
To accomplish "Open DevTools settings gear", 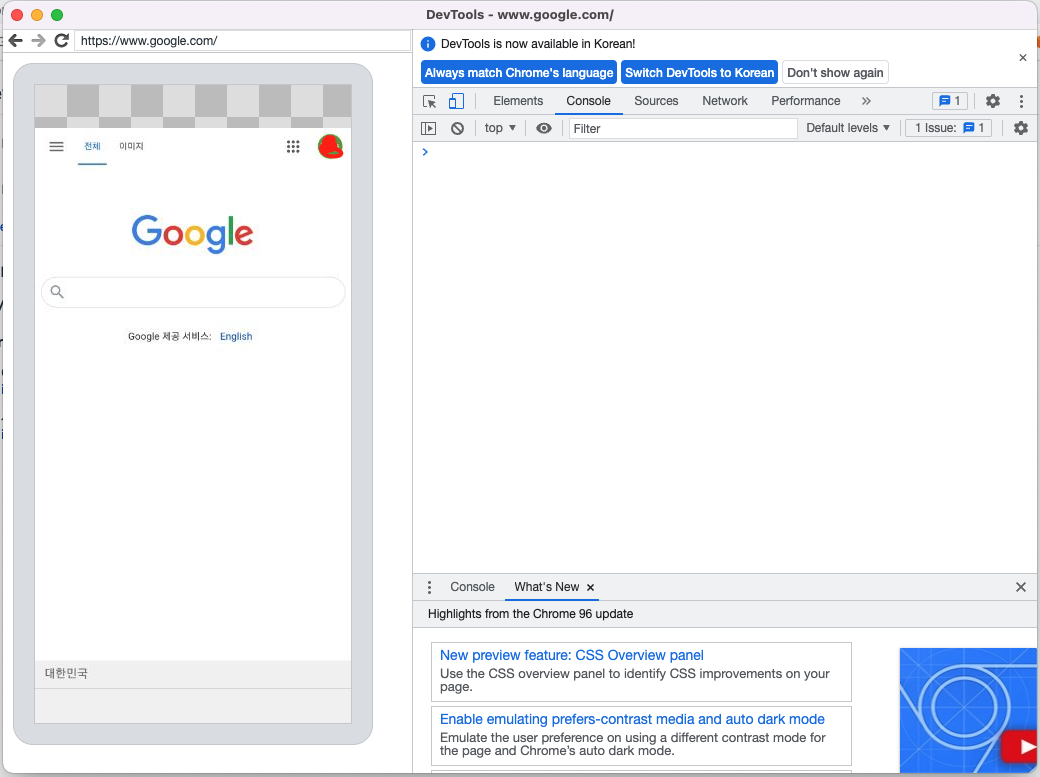I will (993, 101).
